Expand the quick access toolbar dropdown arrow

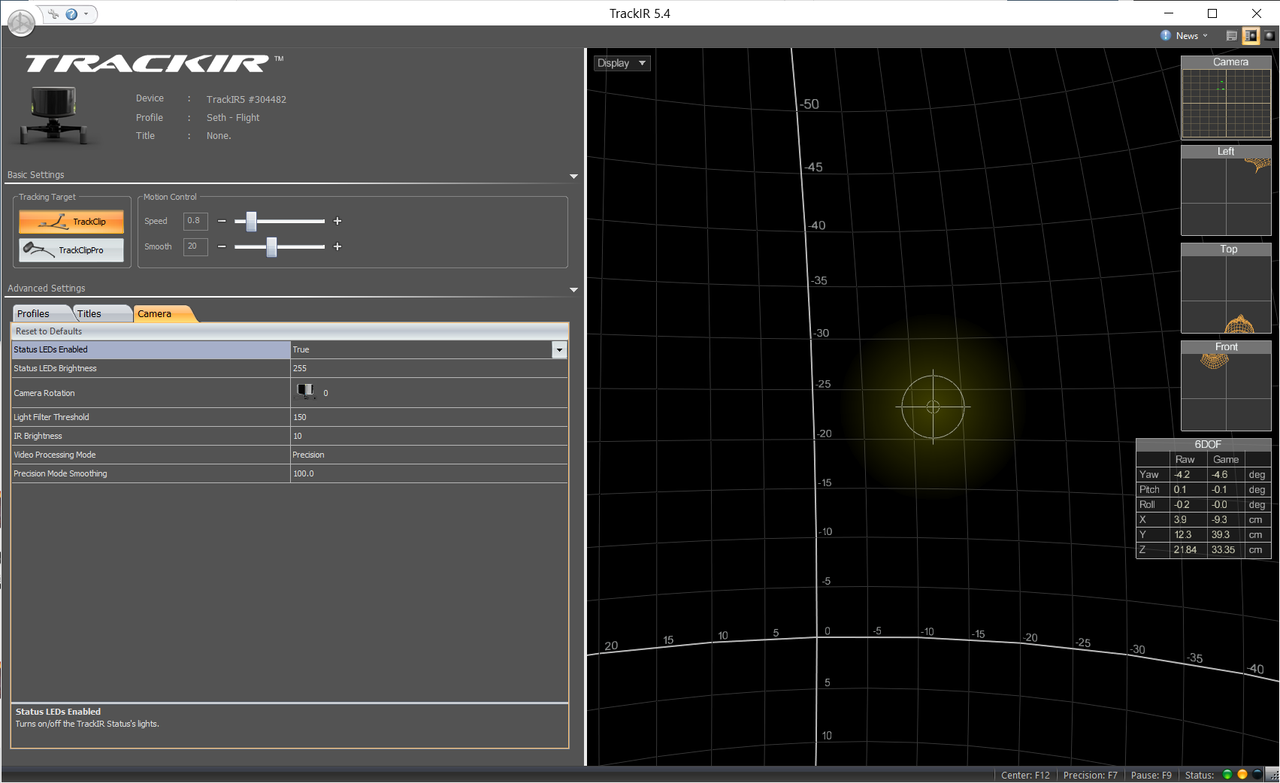86,14
